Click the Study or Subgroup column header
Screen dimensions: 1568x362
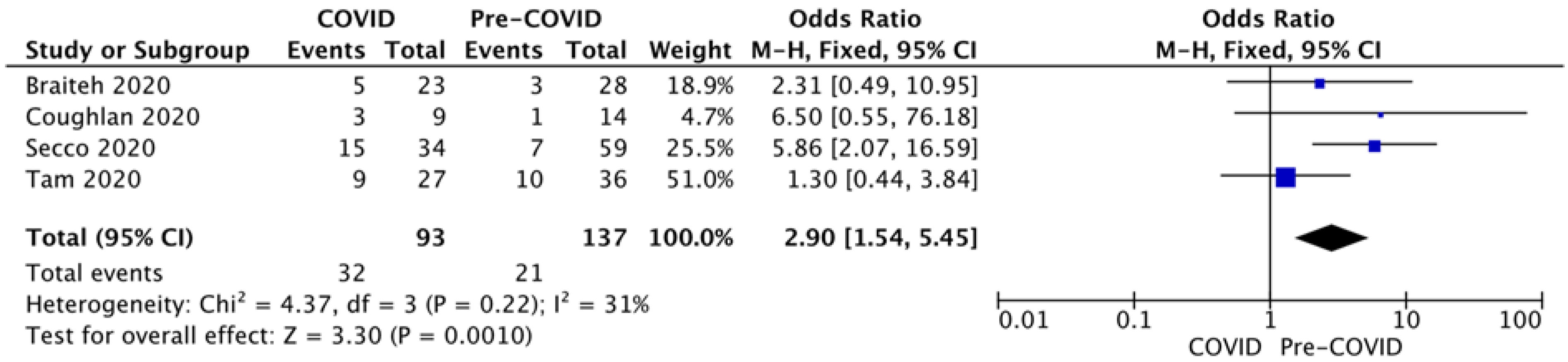pos(138,50)
